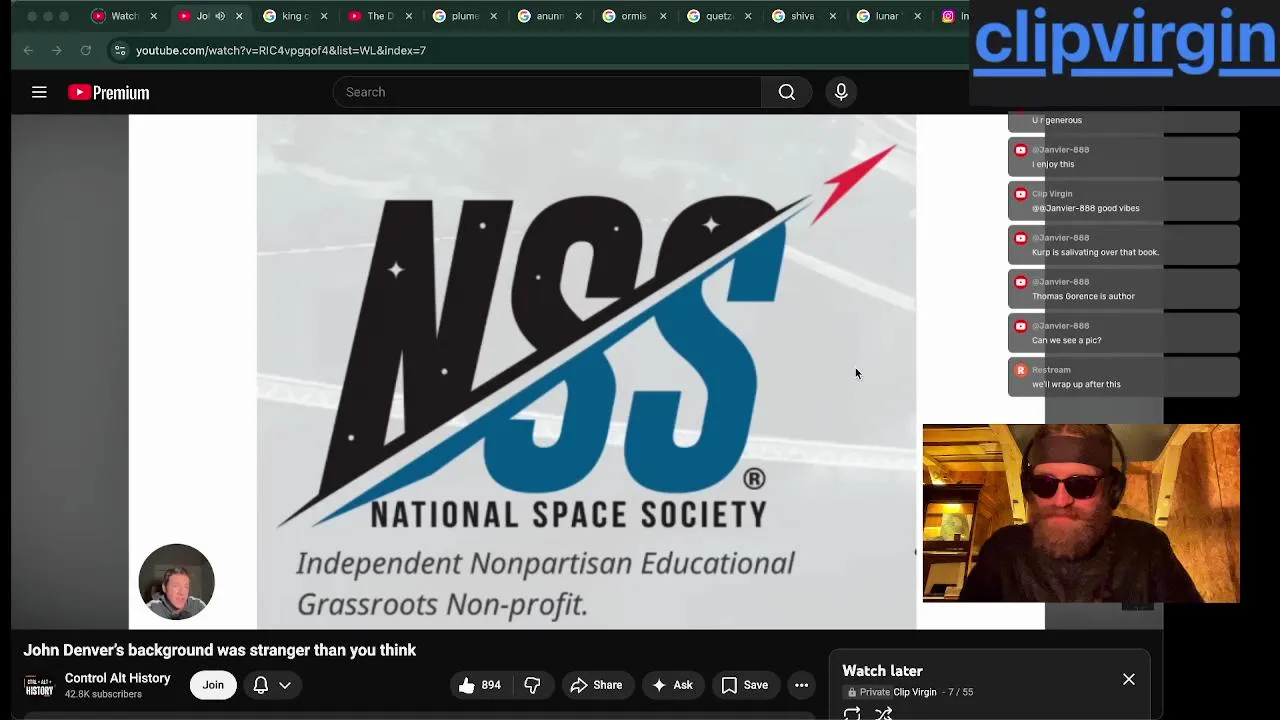This screenshot has height=720, width=1280.
Task: Click chat message 'Can we see a pic?'
Action: tap(1066, 340)
